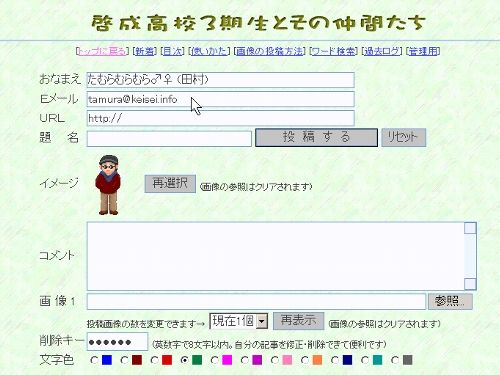Screen dimensions: 500x375
Task: Select the gray text color radio
Action: 395,360
